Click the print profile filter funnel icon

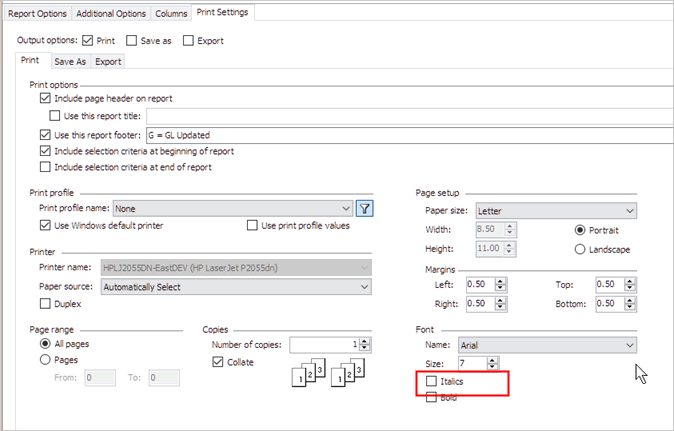click(365, 209)
